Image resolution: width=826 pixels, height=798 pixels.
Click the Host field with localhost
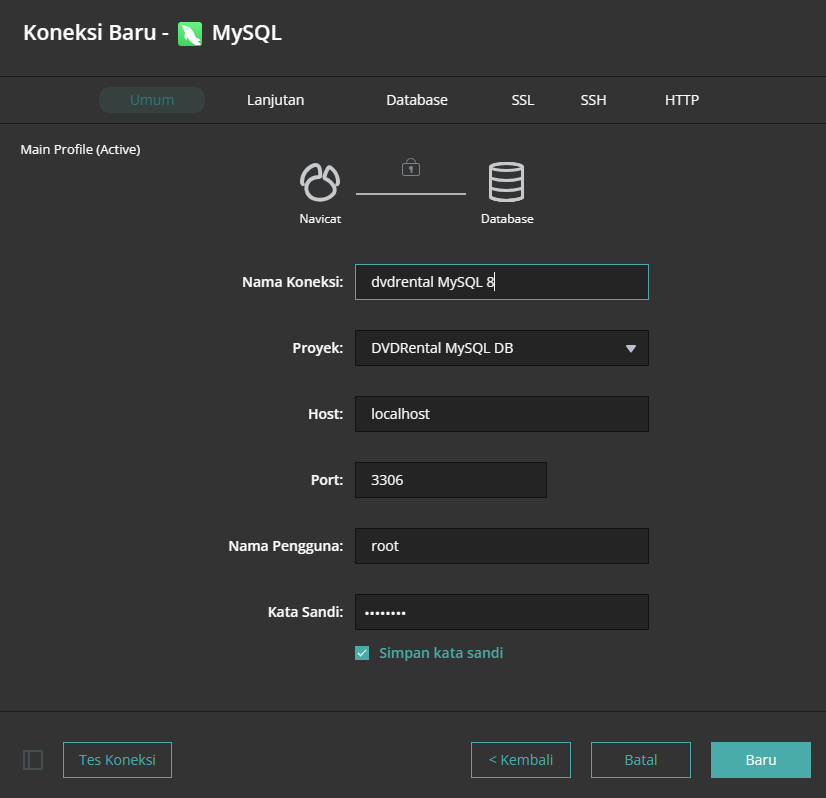(x=502, y=414)
